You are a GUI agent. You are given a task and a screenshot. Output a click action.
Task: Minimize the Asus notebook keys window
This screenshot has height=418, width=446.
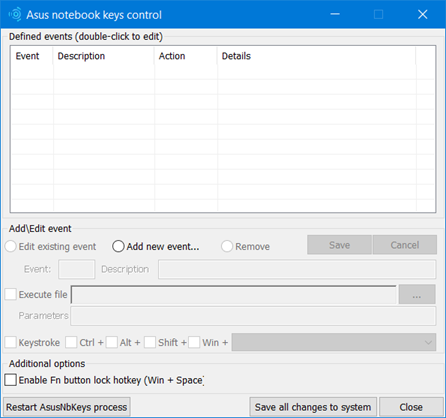(x=335, y=14)
